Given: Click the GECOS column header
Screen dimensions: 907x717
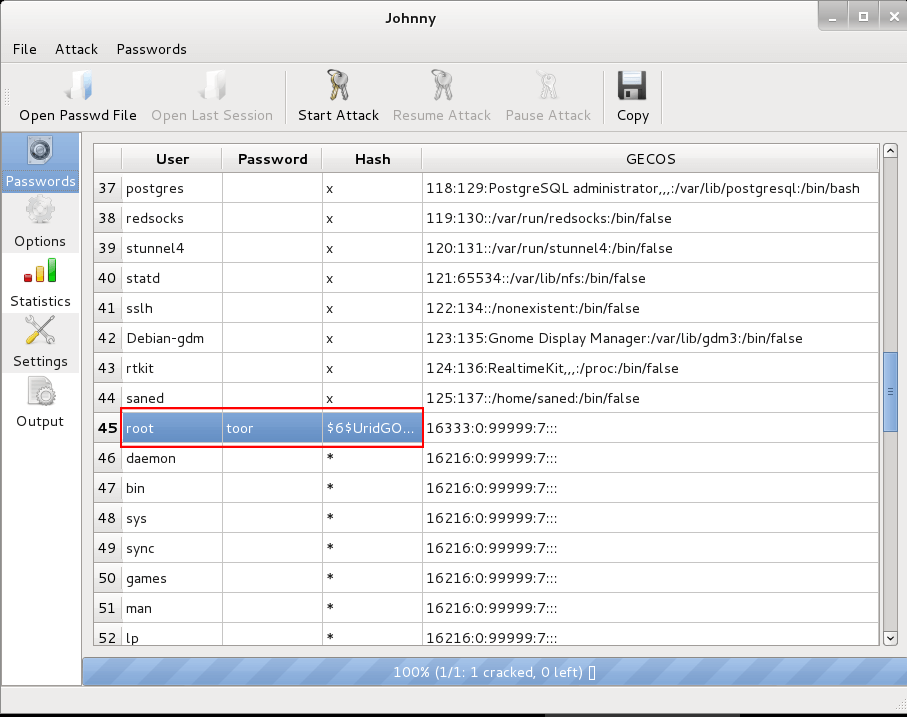Looking at the screenshot, I should pyautogui.click(x=650, y=159).
